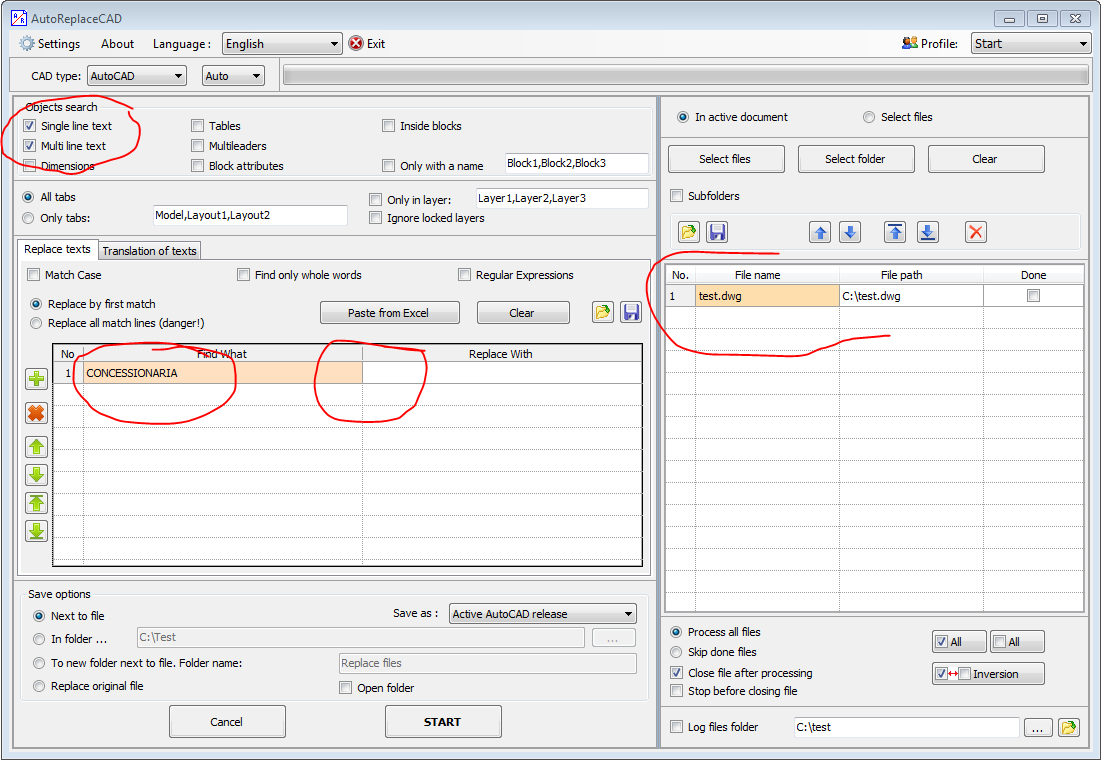The height and width of the screenshot is (760, 1101).
Task: Remove test.dwg using red X icon
Action: [975, 231]
